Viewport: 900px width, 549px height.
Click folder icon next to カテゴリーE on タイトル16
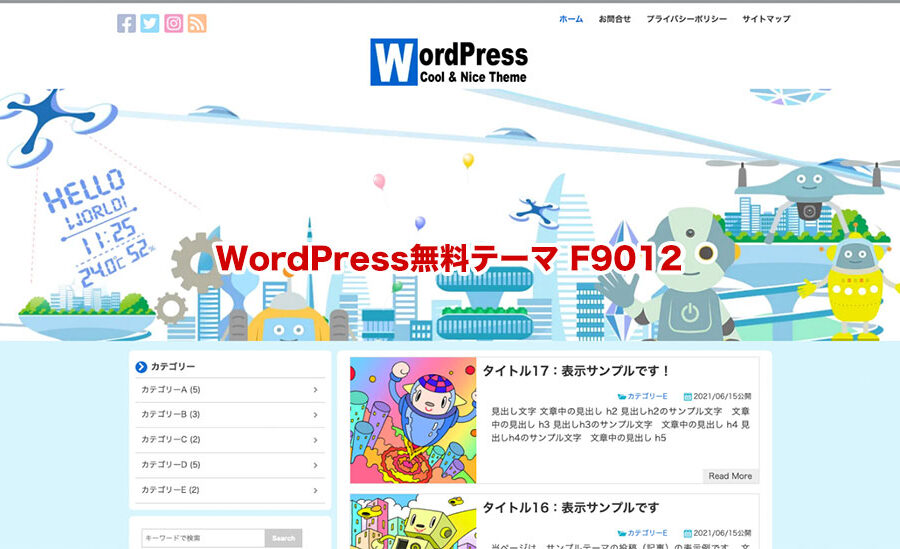click(x=622, y=533)
